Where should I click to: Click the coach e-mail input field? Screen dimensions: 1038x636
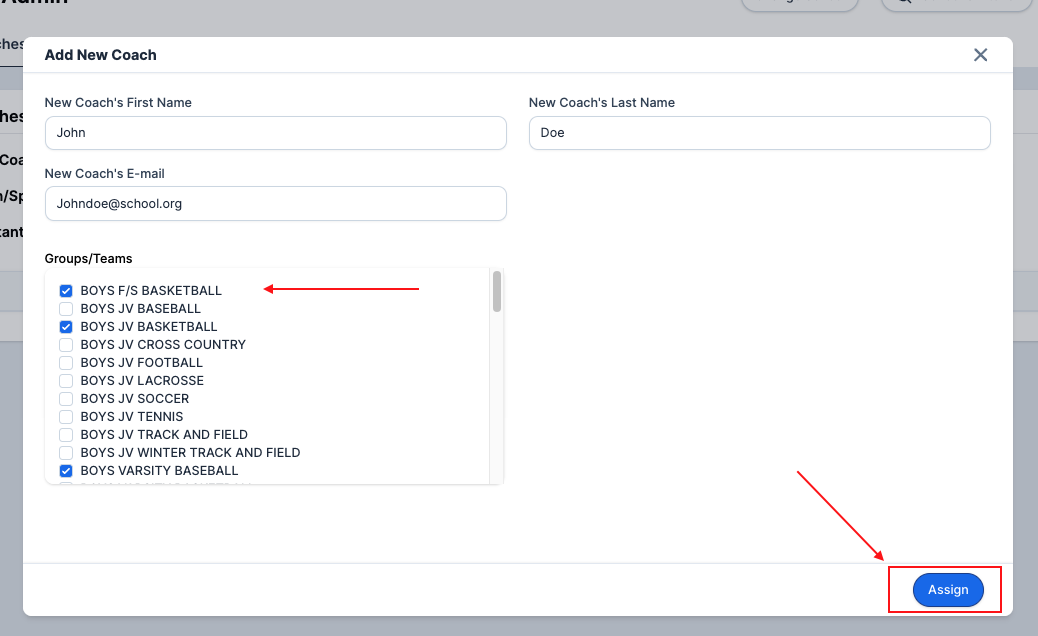[275, 203]
